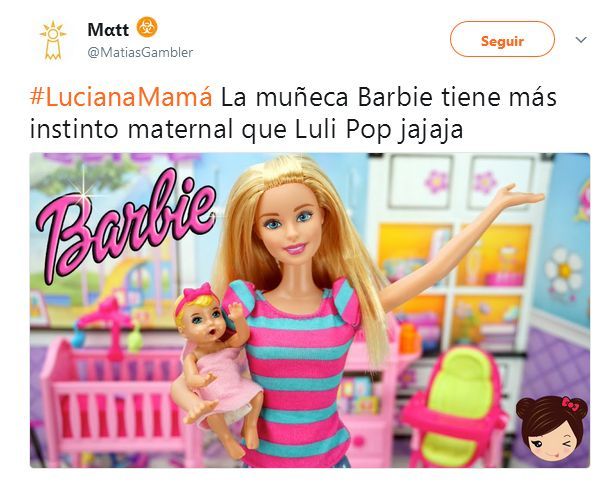Open the #LucianaMamá hashtag link
This screenshot has height=486, width=612.
tap(121, 97)
